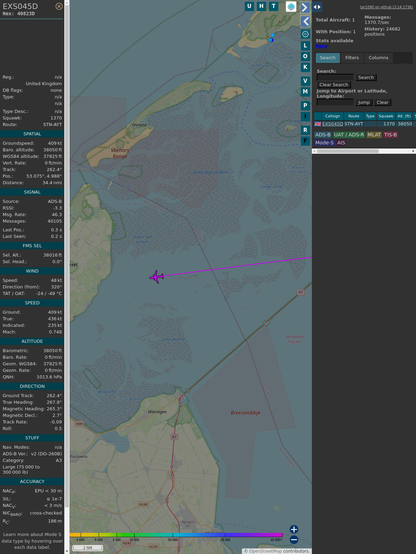Click the UK flag in EXS045D row
Screen dimensions: 416x554
pyautogui.click(x=318, y=124)
